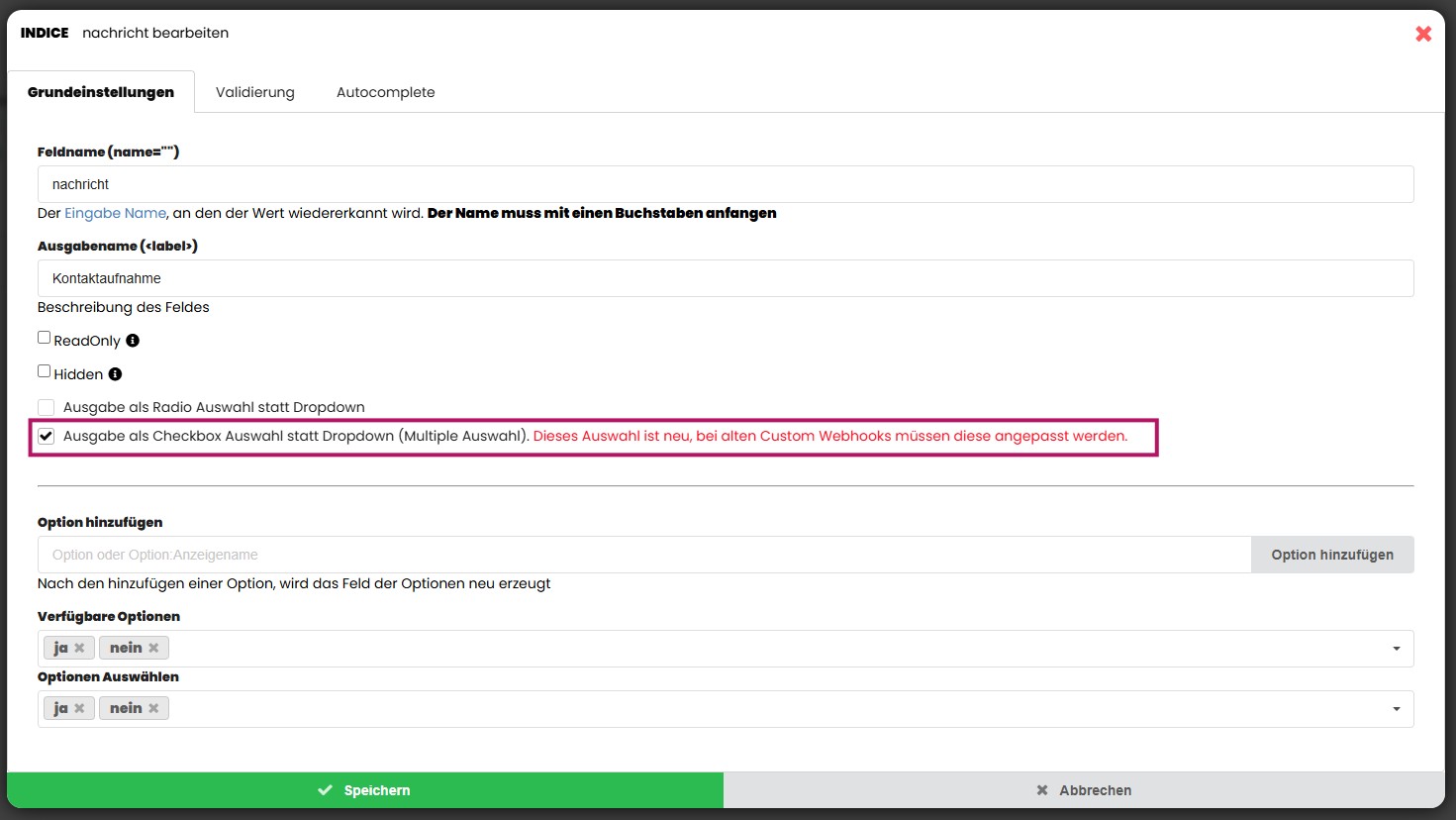
Task: Click the Abbrechen button
Action: 1084,790
